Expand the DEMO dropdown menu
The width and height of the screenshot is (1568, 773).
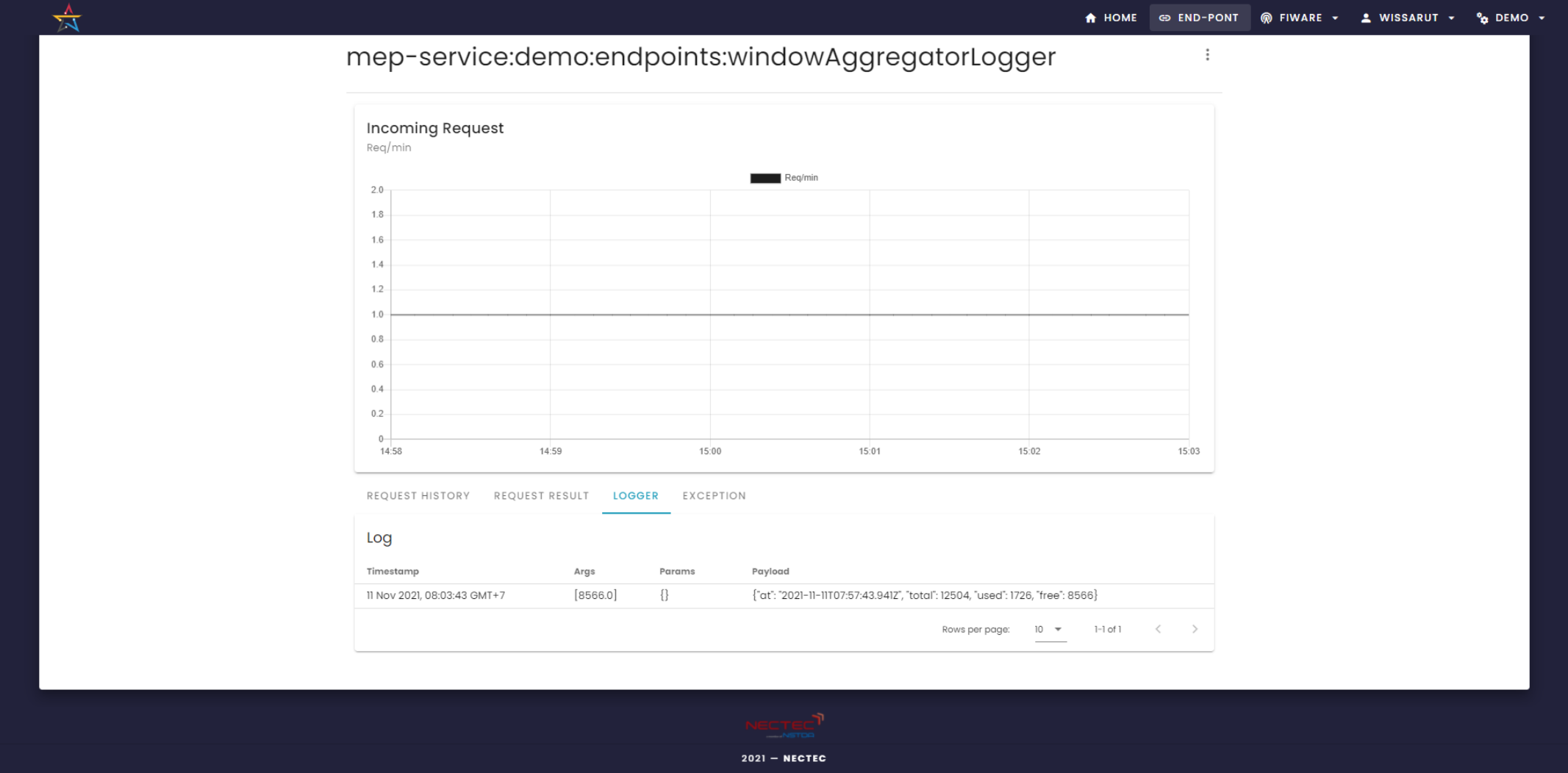click(x=1511, y=18)
